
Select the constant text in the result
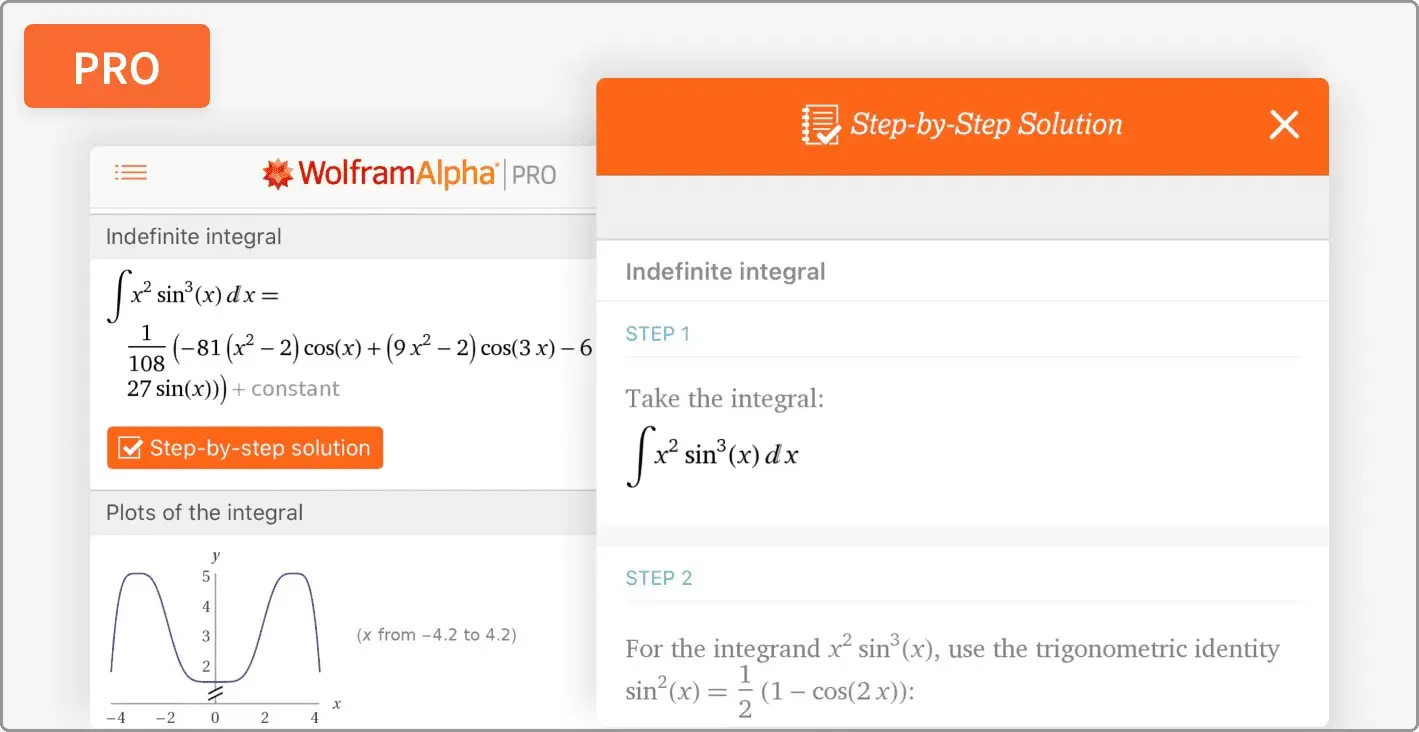(286, 389)
